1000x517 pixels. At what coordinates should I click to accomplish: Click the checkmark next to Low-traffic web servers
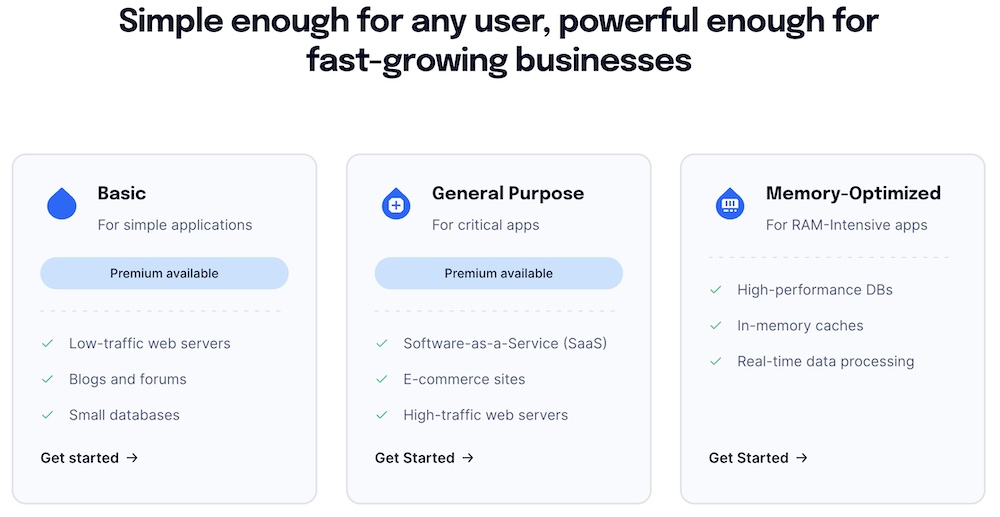(47, 343)
